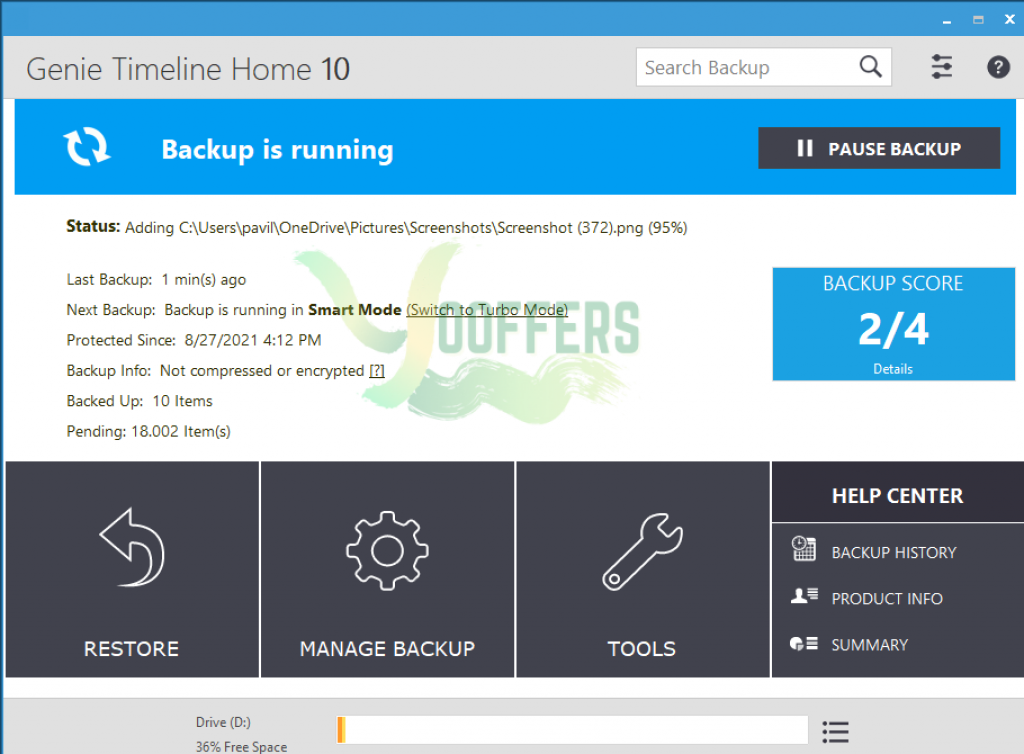Click the Manage Backup gear icon
Image resolution: width=1024 pixels, height=754 pixels.
[x=387, y=550]
